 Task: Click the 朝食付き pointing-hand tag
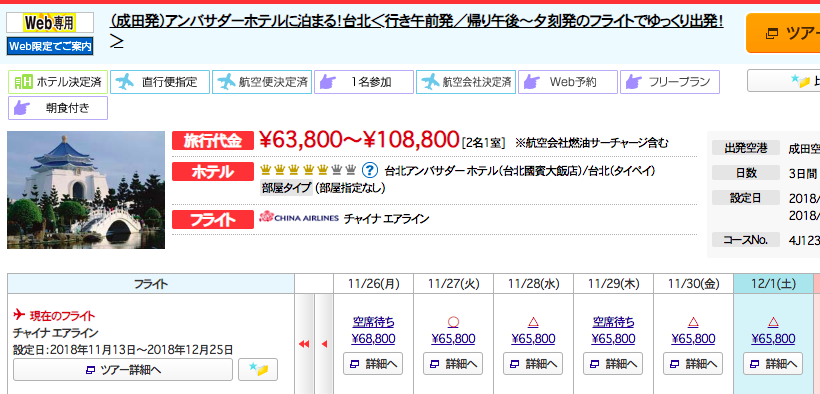pyautogui.click(x=58, y=108)
